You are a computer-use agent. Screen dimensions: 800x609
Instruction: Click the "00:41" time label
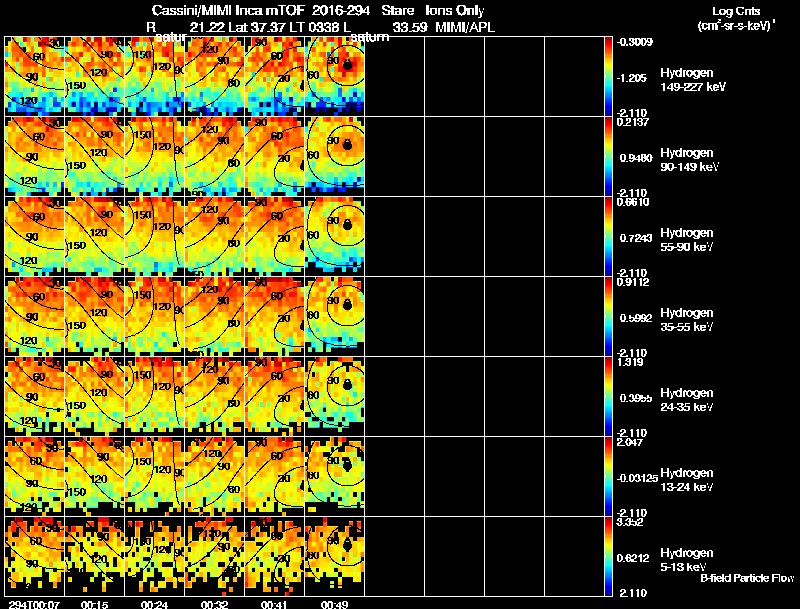pos(274,604)
